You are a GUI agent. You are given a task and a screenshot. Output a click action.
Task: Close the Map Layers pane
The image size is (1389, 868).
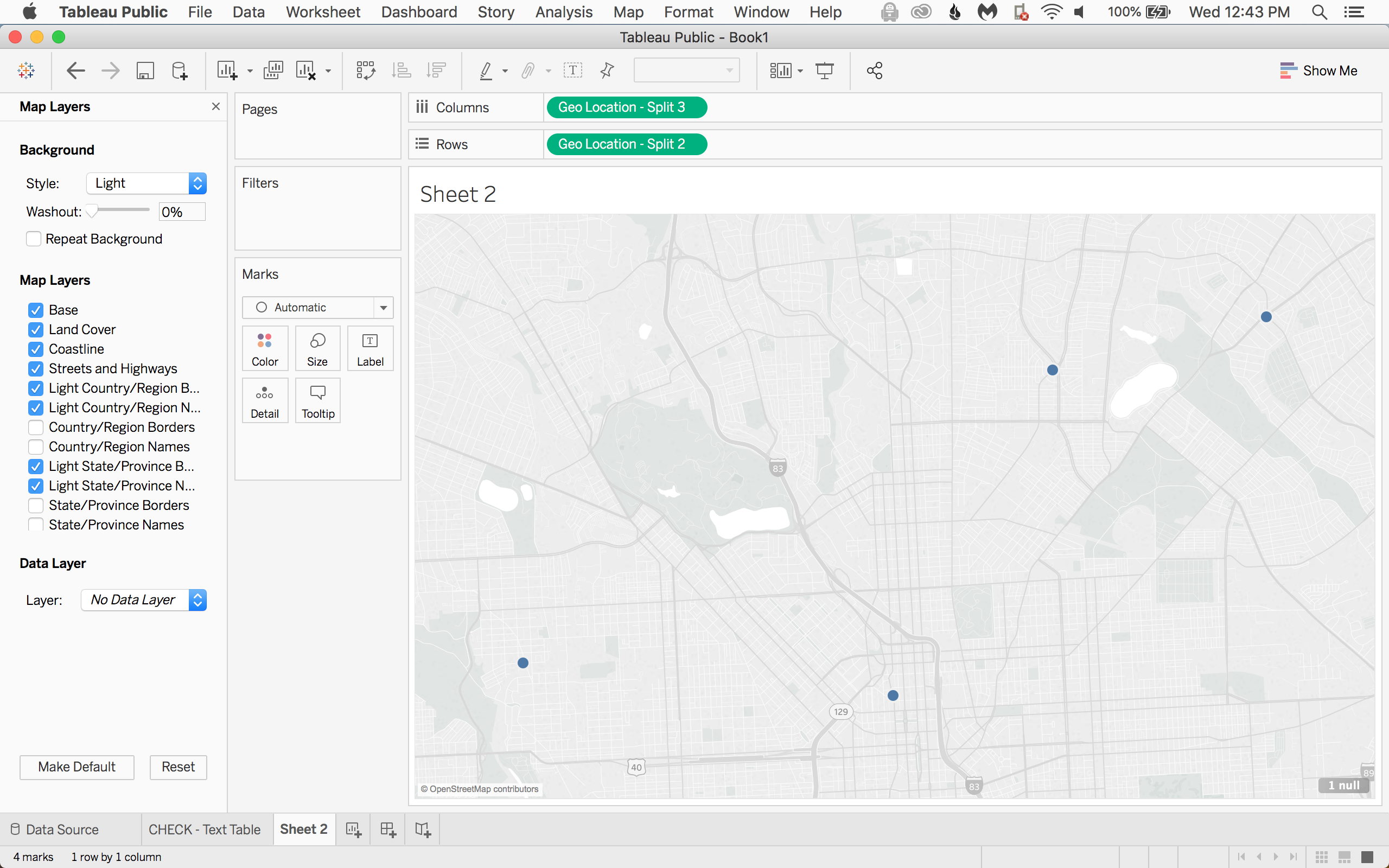(216, 106)
